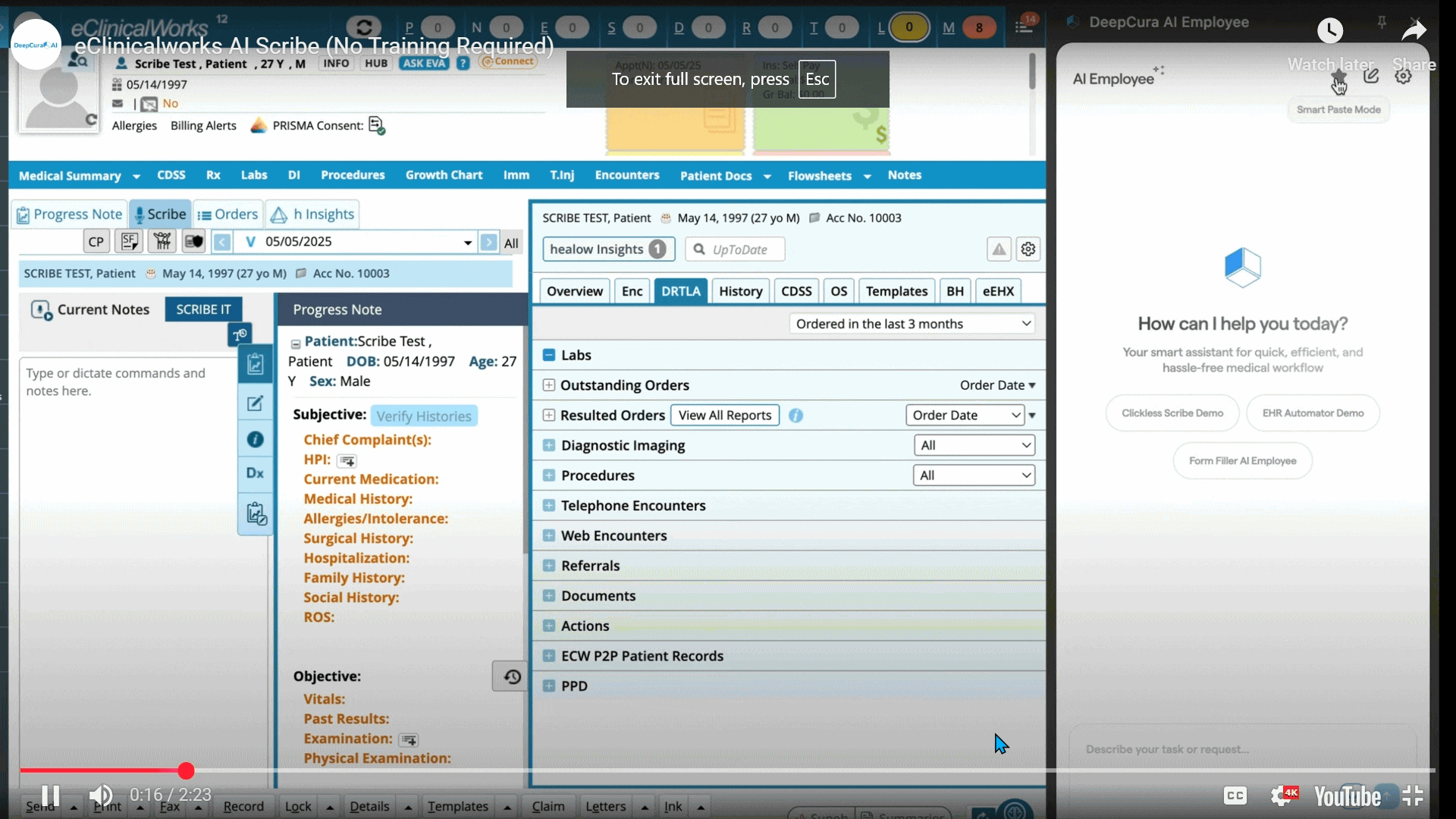
Task: Open the 05/05/2025 visit date dropdown
Action: tap(468, 243)
